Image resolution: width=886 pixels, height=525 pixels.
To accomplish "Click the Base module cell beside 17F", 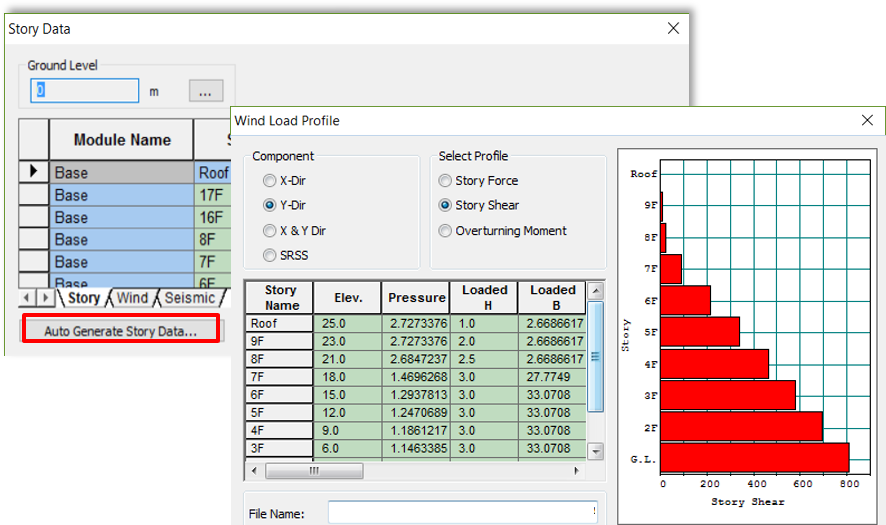I will point(121,195).
